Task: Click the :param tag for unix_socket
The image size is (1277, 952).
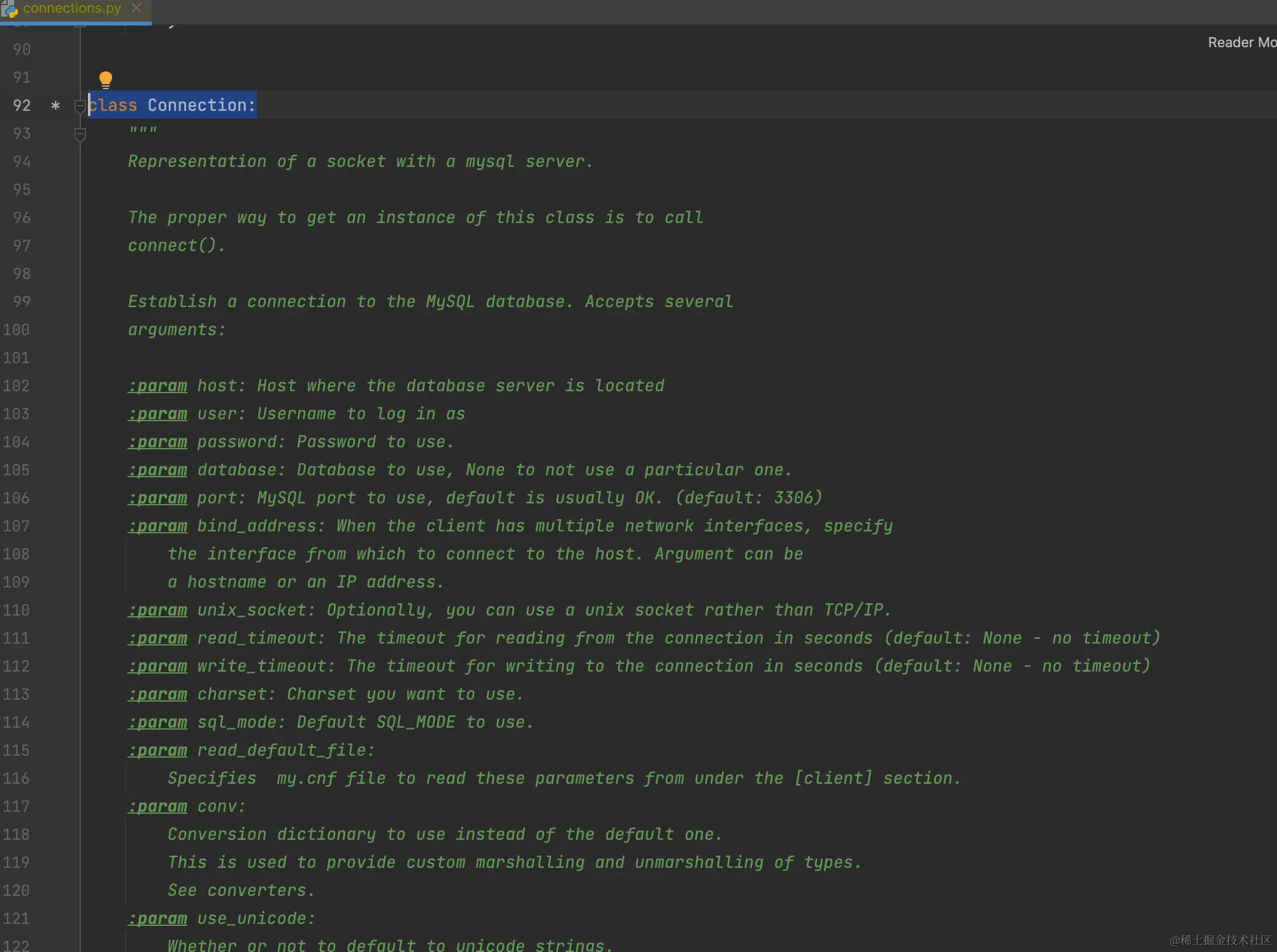Action: coord(158,610)
